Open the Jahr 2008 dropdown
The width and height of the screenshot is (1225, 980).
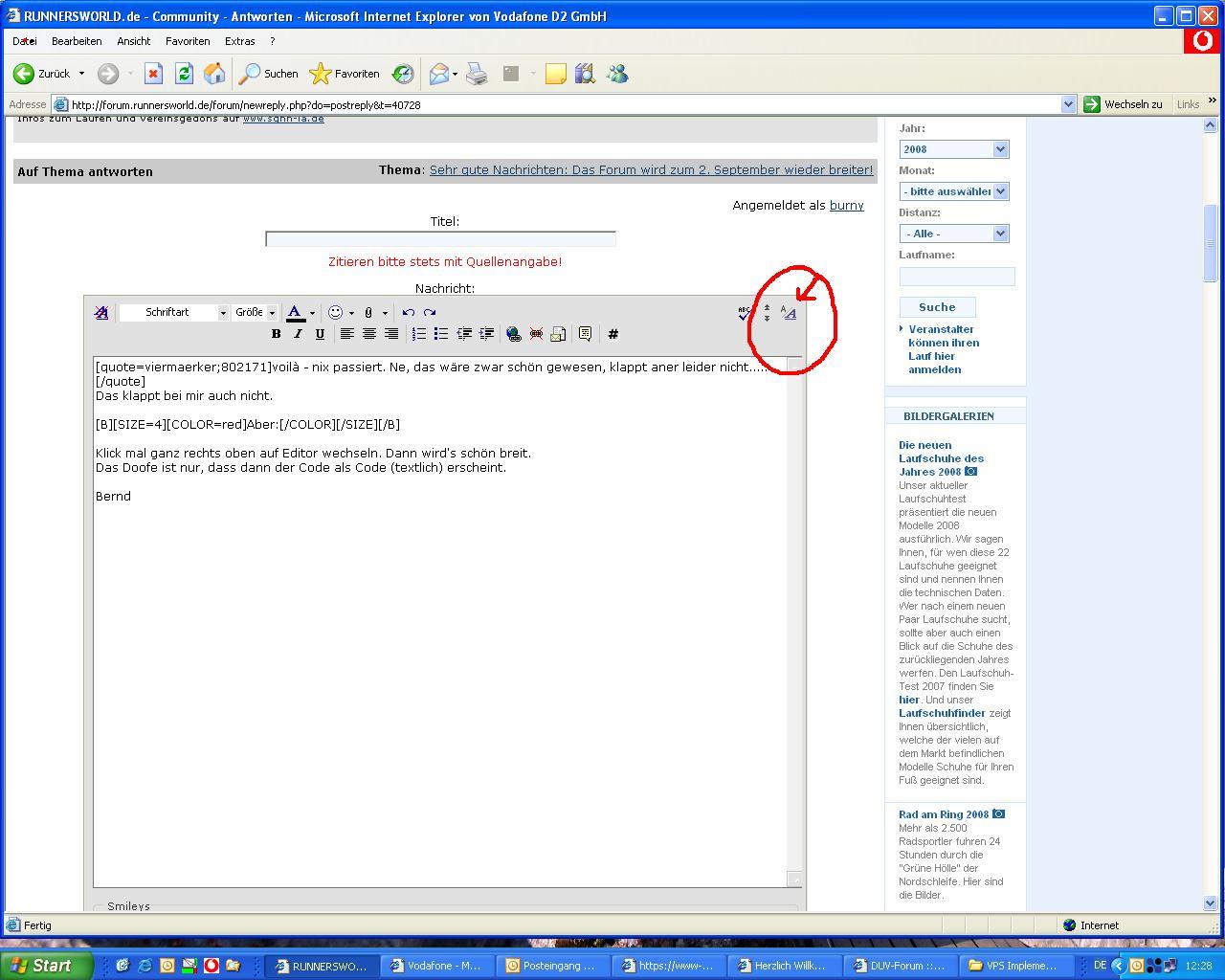[953, 149]
